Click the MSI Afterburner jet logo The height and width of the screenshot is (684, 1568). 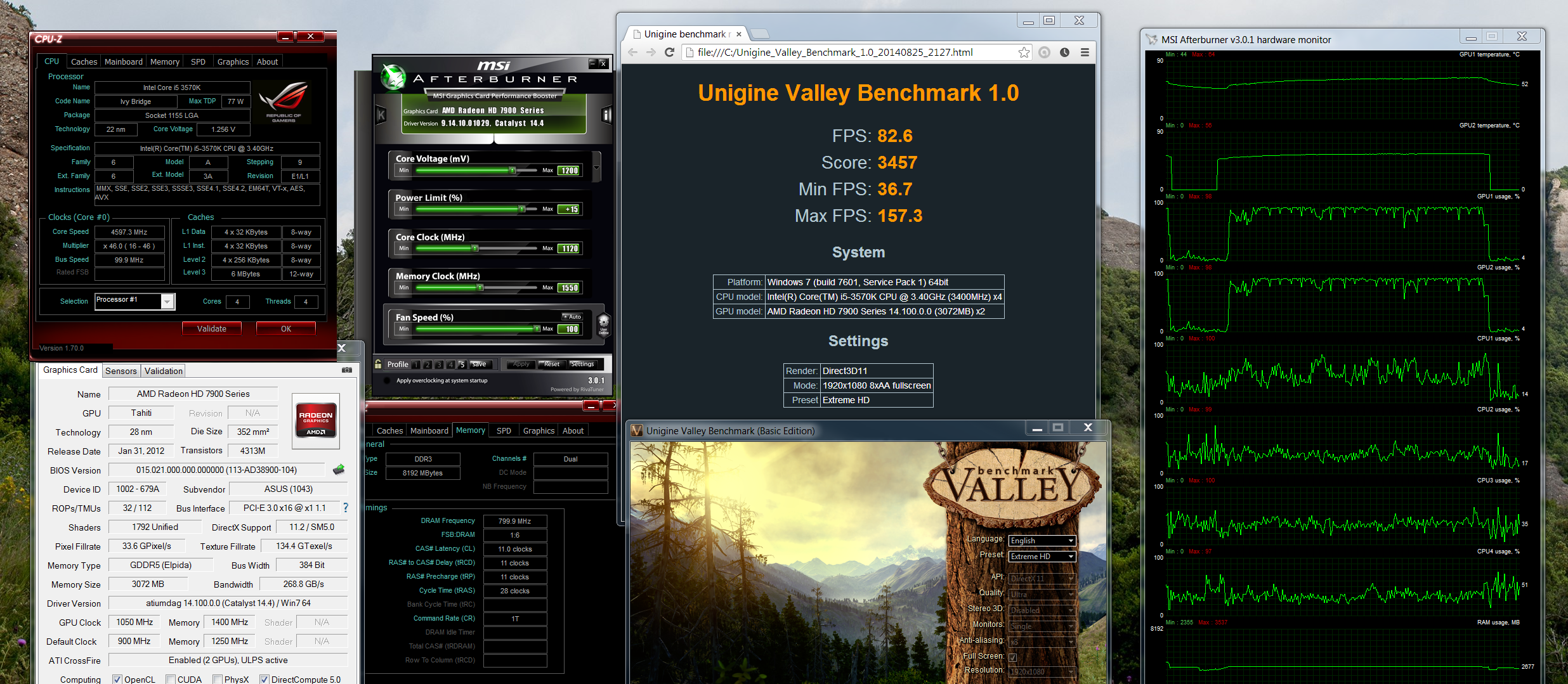[393, 77]
